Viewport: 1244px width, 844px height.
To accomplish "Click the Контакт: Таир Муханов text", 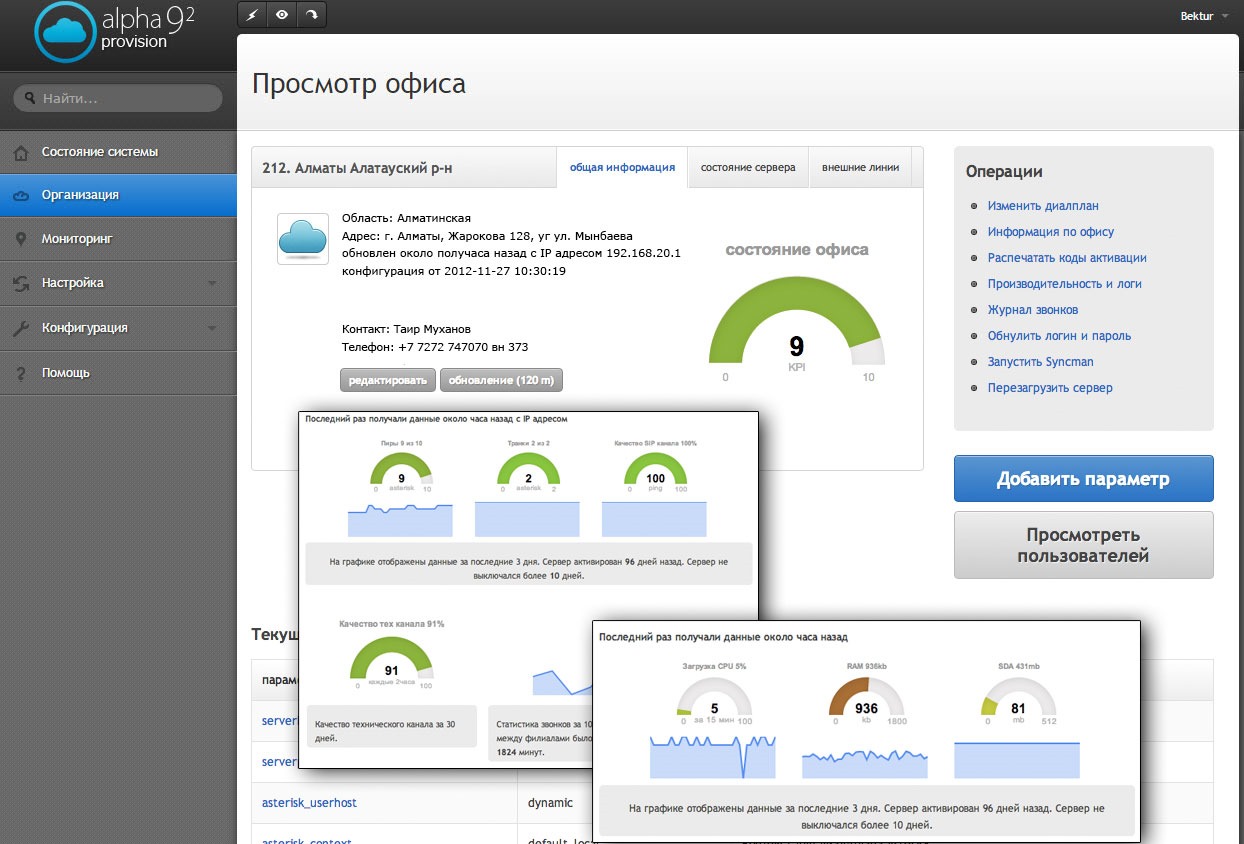I will pyautogui.click(x=406, y=329).
